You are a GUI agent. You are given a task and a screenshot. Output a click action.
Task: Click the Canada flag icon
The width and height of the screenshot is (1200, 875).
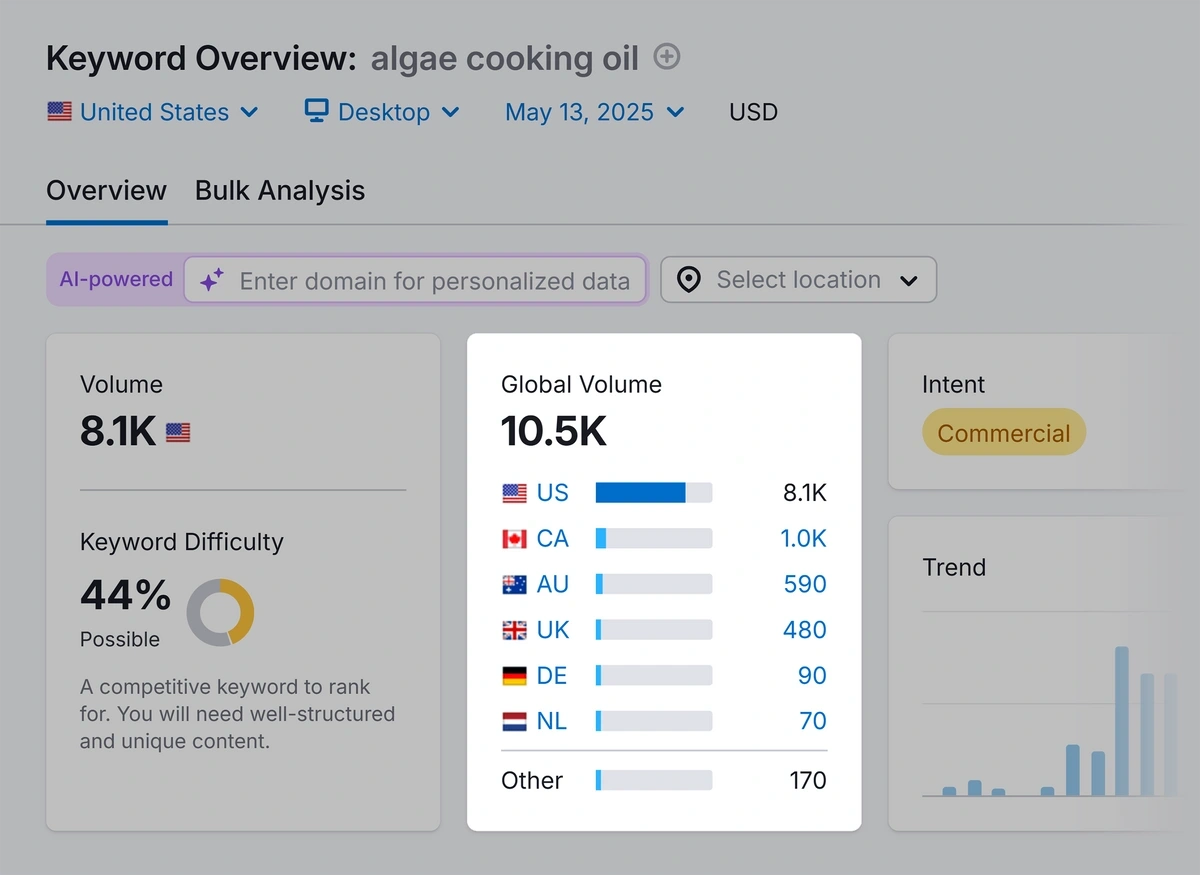pyautogui.click(x=514, y=539)
